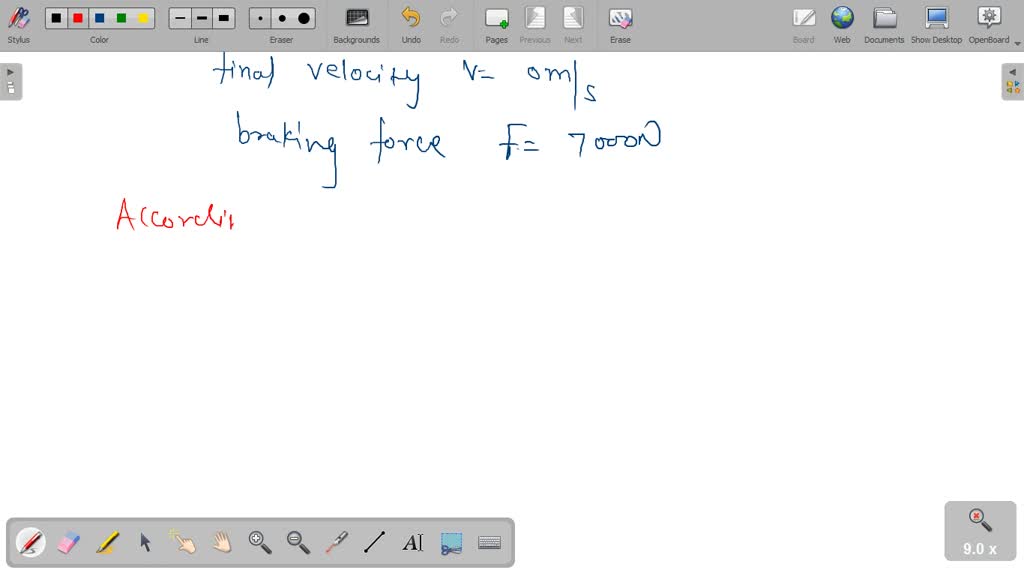Select the small eraser size
1024x576 pixels.
pyautogui.click(x=261, y=18)
